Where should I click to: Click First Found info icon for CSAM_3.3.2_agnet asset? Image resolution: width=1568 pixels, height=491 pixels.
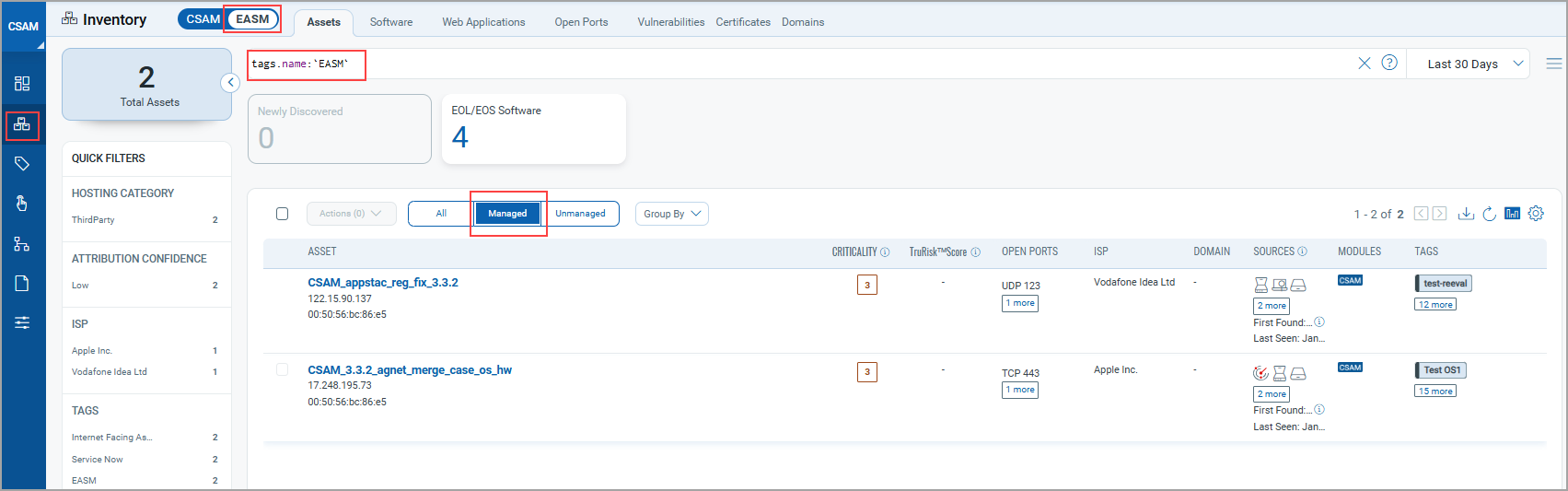click(x=1319, y=410)
